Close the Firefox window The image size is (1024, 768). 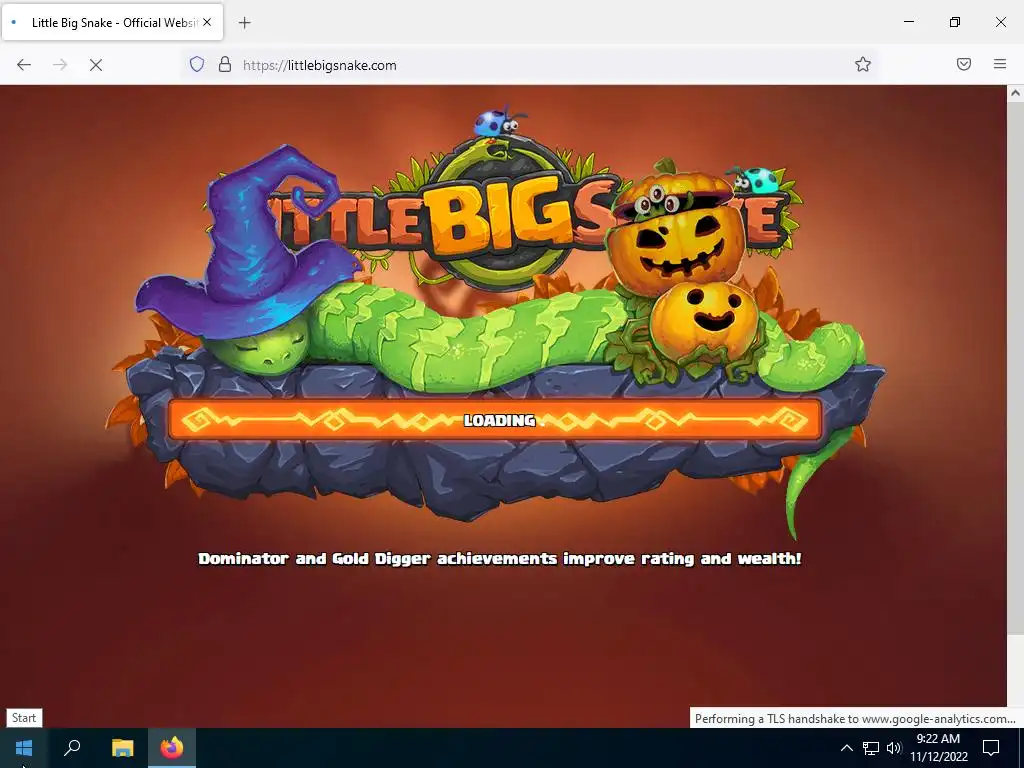pos(1000,22)
